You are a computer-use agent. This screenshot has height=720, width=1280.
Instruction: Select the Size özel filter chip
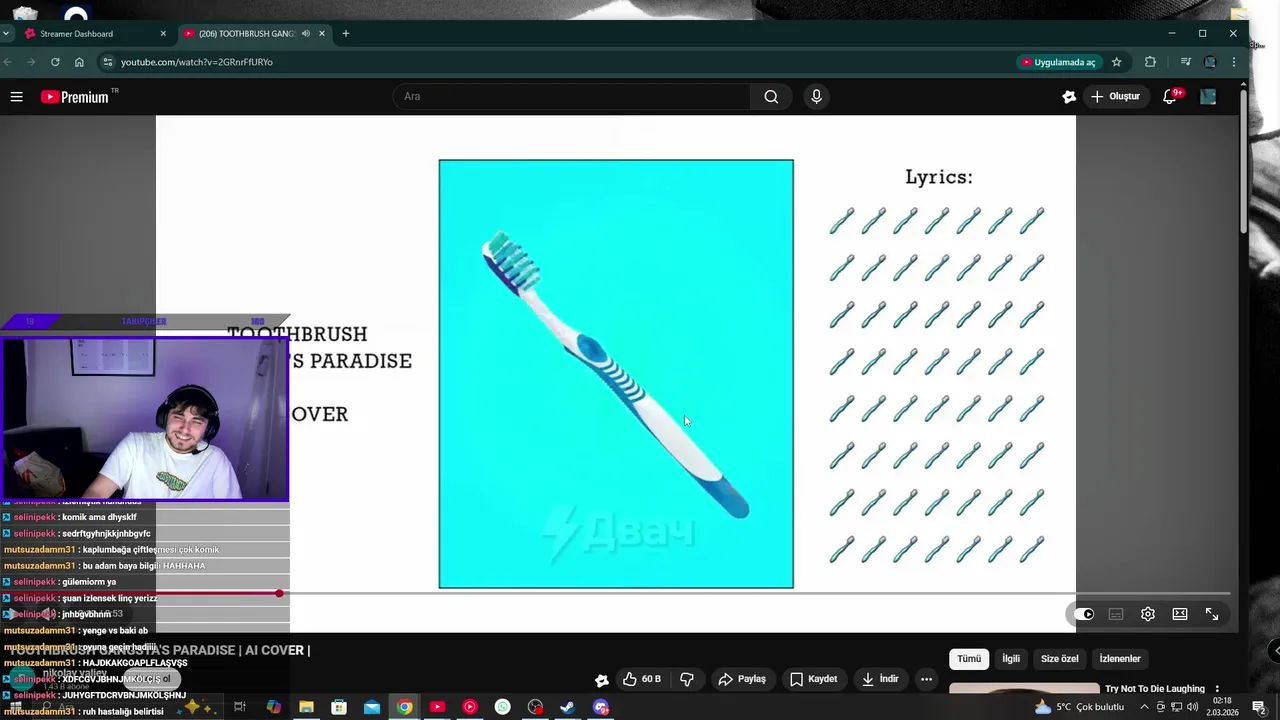click(1060, 659)
